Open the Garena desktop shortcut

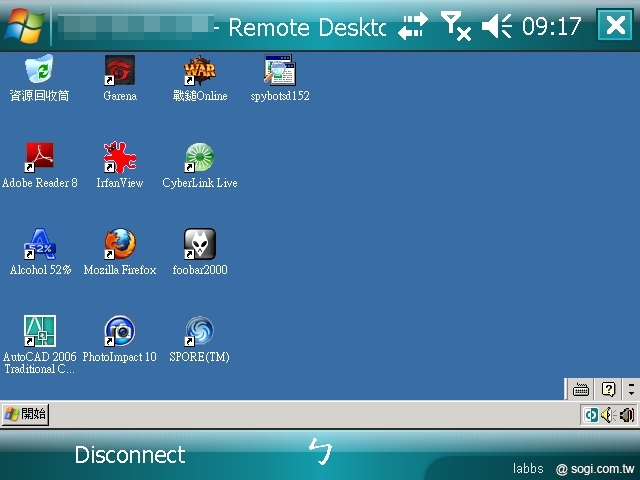[119, 71]
